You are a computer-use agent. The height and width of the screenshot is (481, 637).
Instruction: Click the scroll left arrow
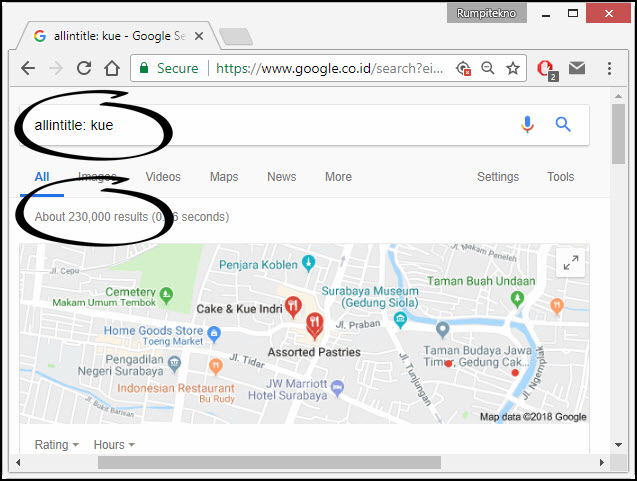(18, 462)
